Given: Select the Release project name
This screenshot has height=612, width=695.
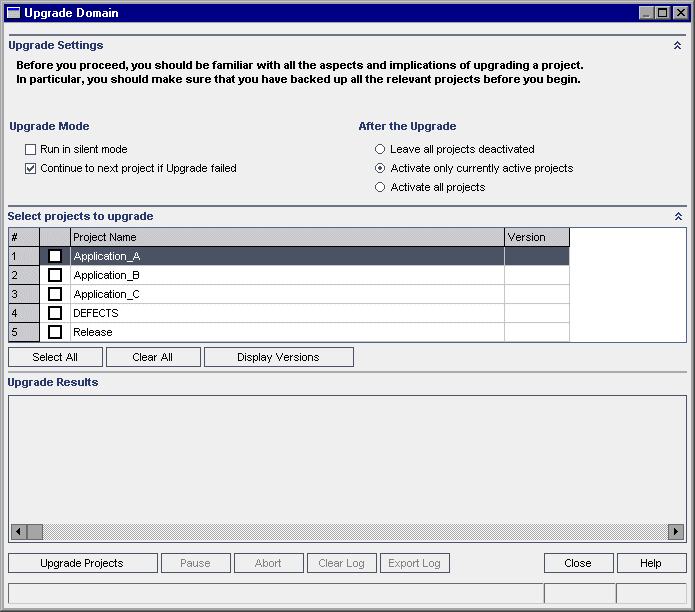Looking at the screenshot, I should point(93,332).
